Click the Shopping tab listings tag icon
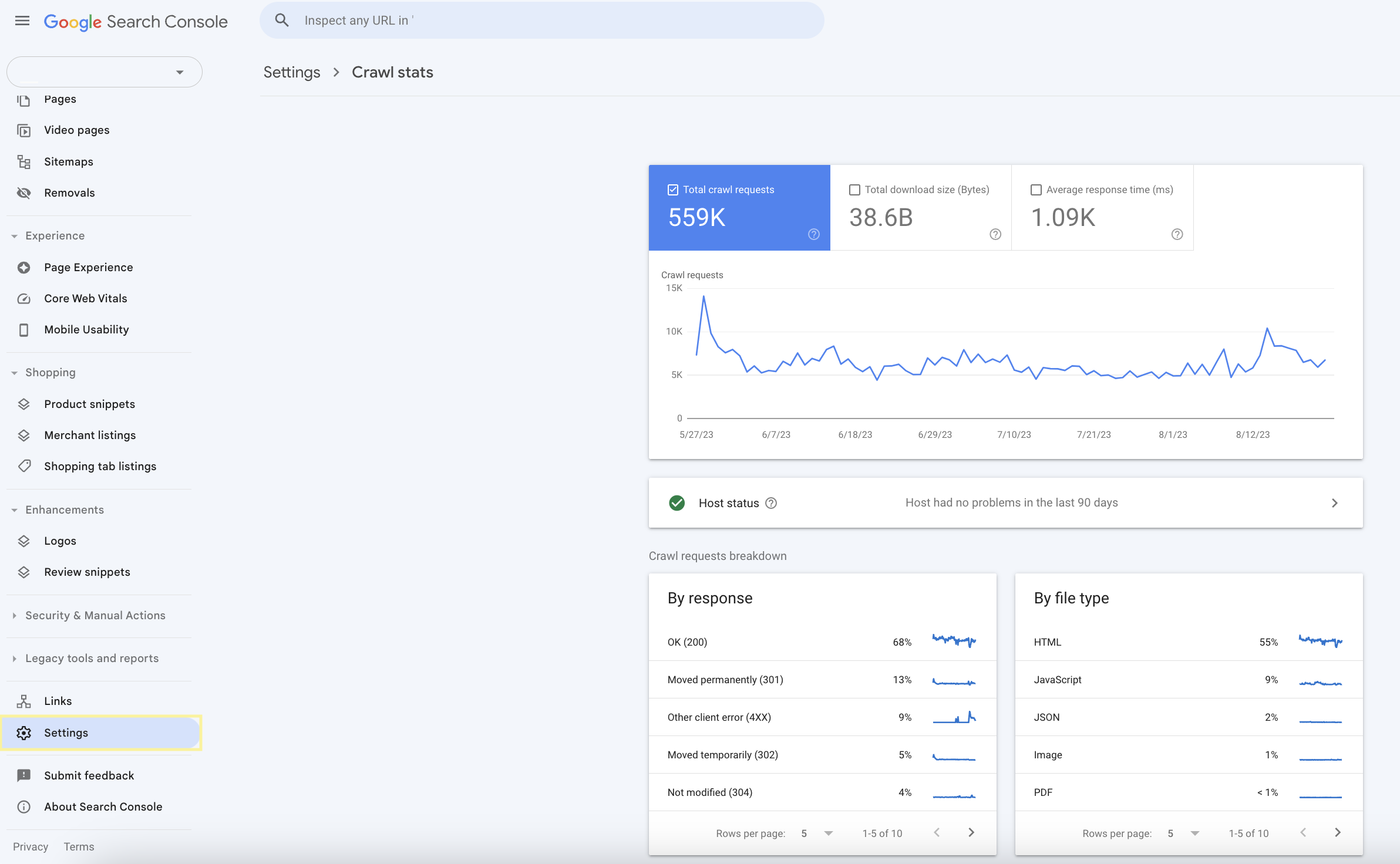Screen dimensions: 1400x864 point(23,467)
